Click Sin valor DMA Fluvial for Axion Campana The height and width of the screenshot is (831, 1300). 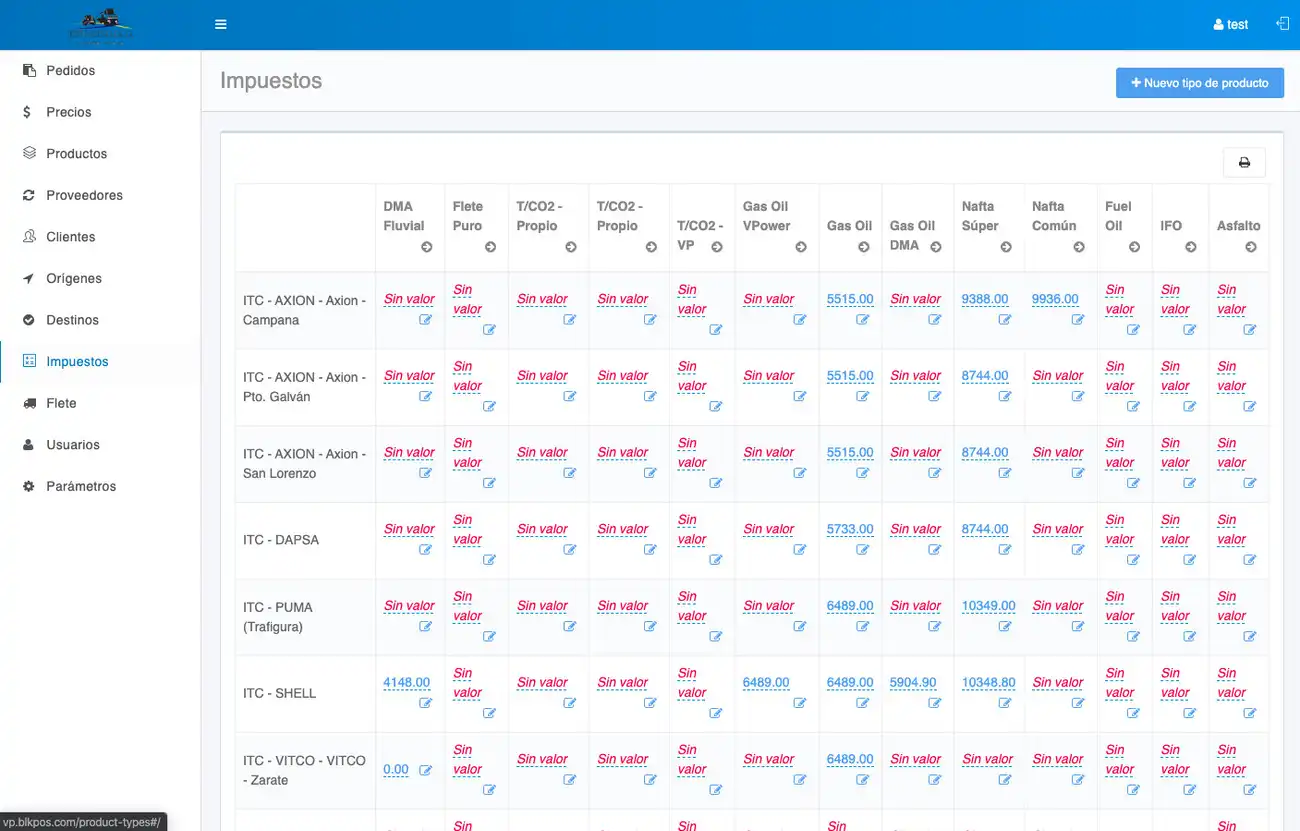point(409,299)
